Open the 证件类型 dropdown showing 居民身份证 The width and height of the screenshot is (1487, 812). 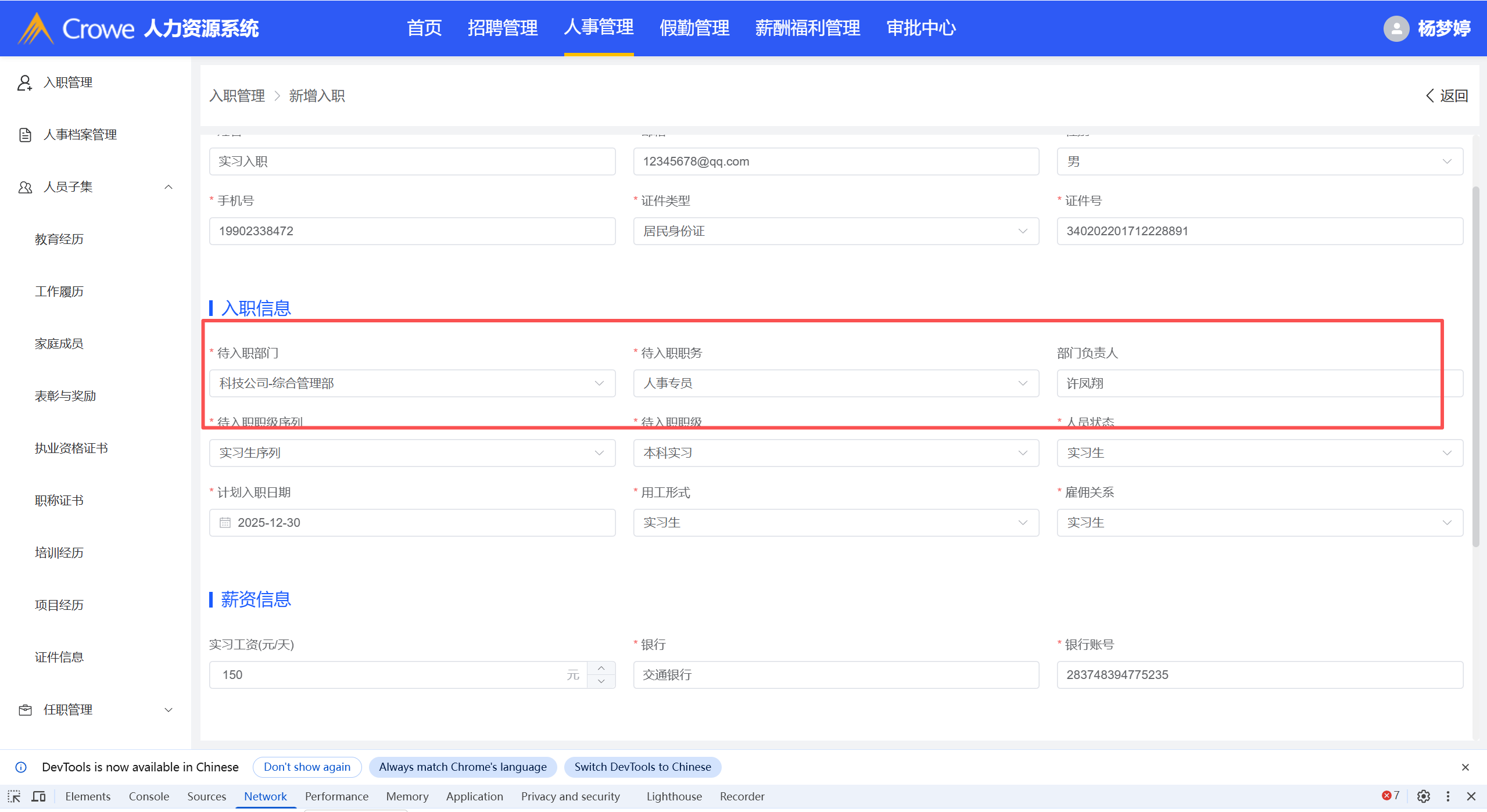click(836, 231)
